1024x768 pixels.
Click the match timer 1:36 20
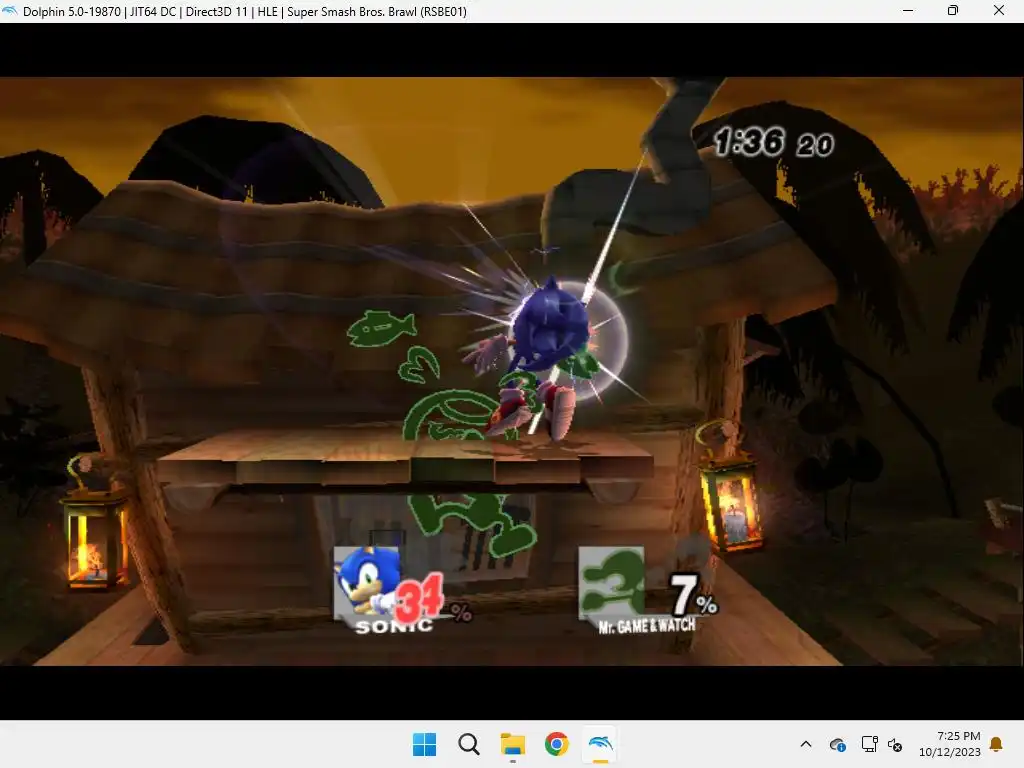click(773, 142)
